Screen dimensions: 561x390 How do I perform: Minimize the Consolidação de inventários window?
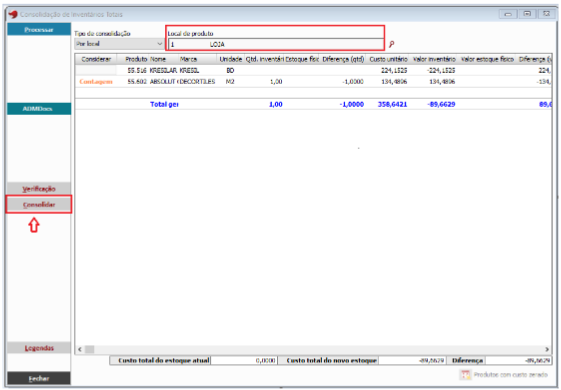[508, 14]
